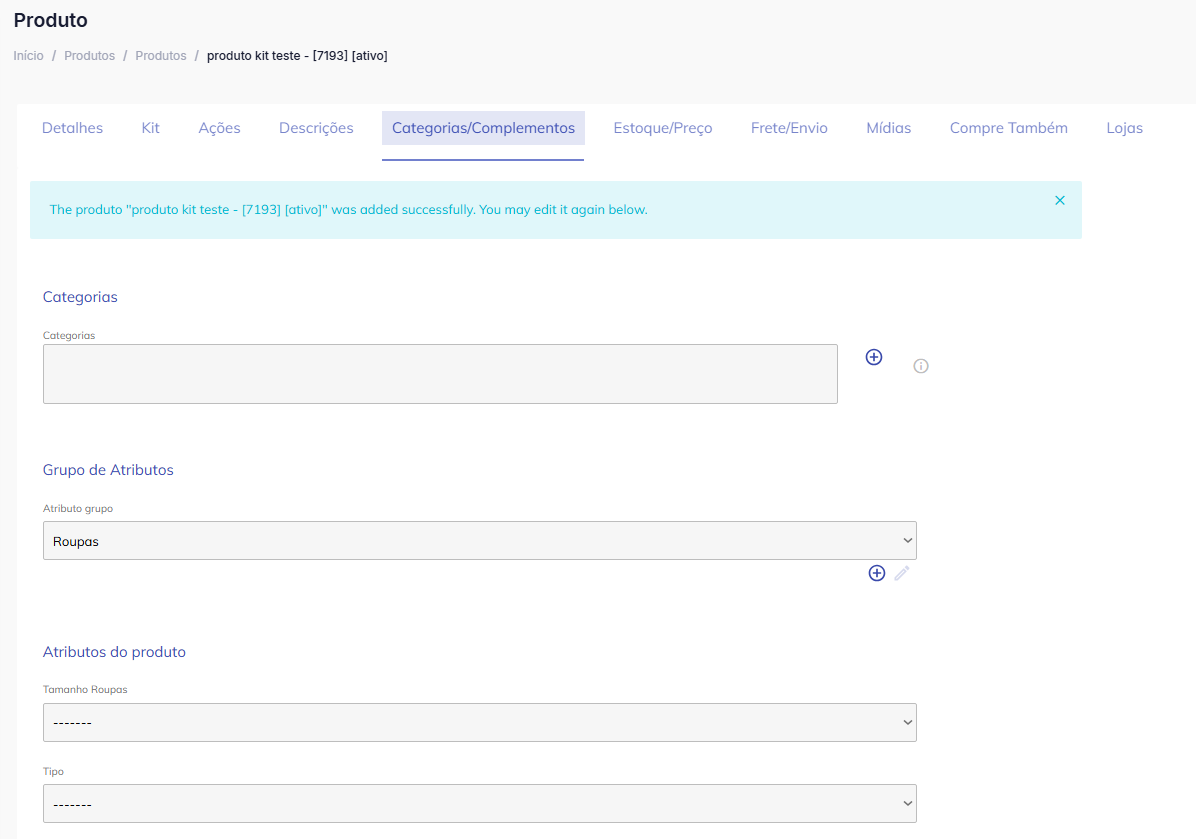Dismiss the success notification banner
Screen dimensions: 1196x839
coord(1060,201)
